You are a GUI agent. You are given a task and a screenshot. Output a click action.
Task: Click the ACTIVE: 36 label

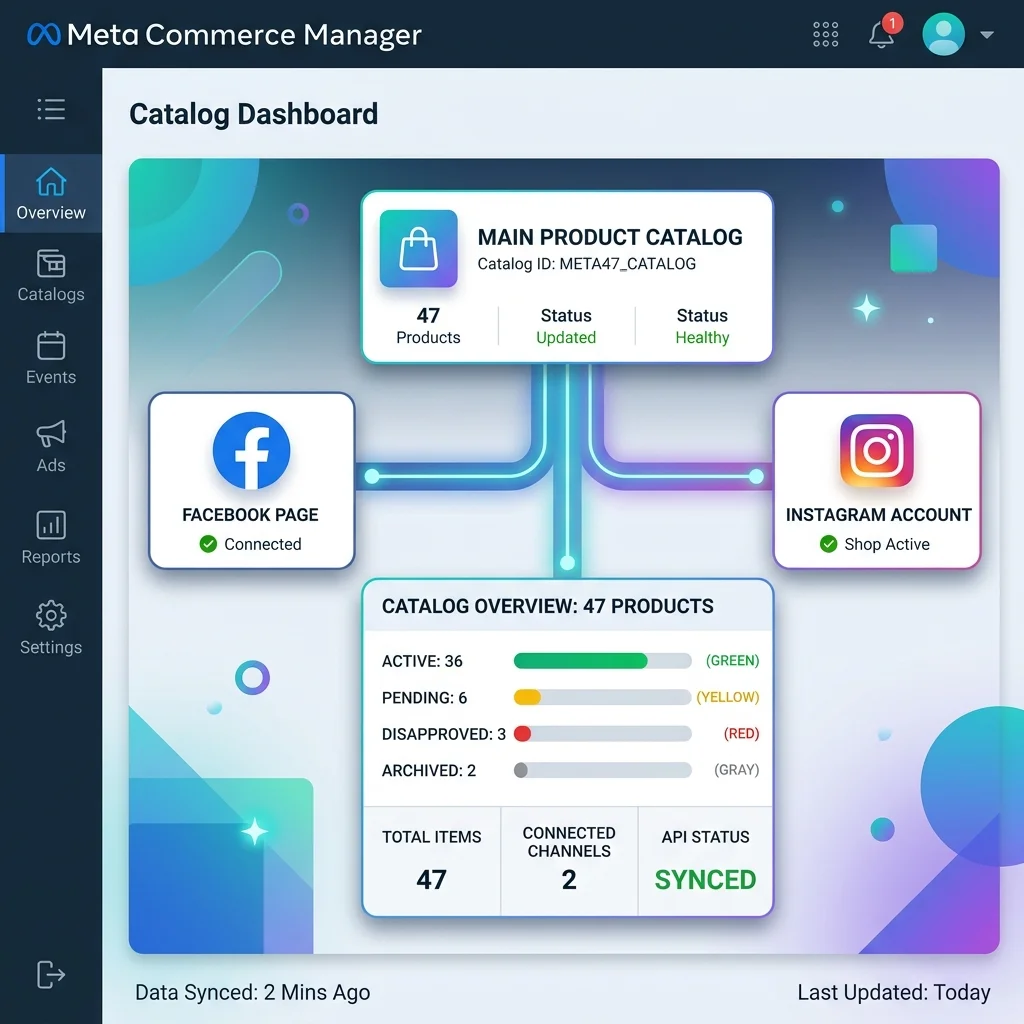pos(422,662)
